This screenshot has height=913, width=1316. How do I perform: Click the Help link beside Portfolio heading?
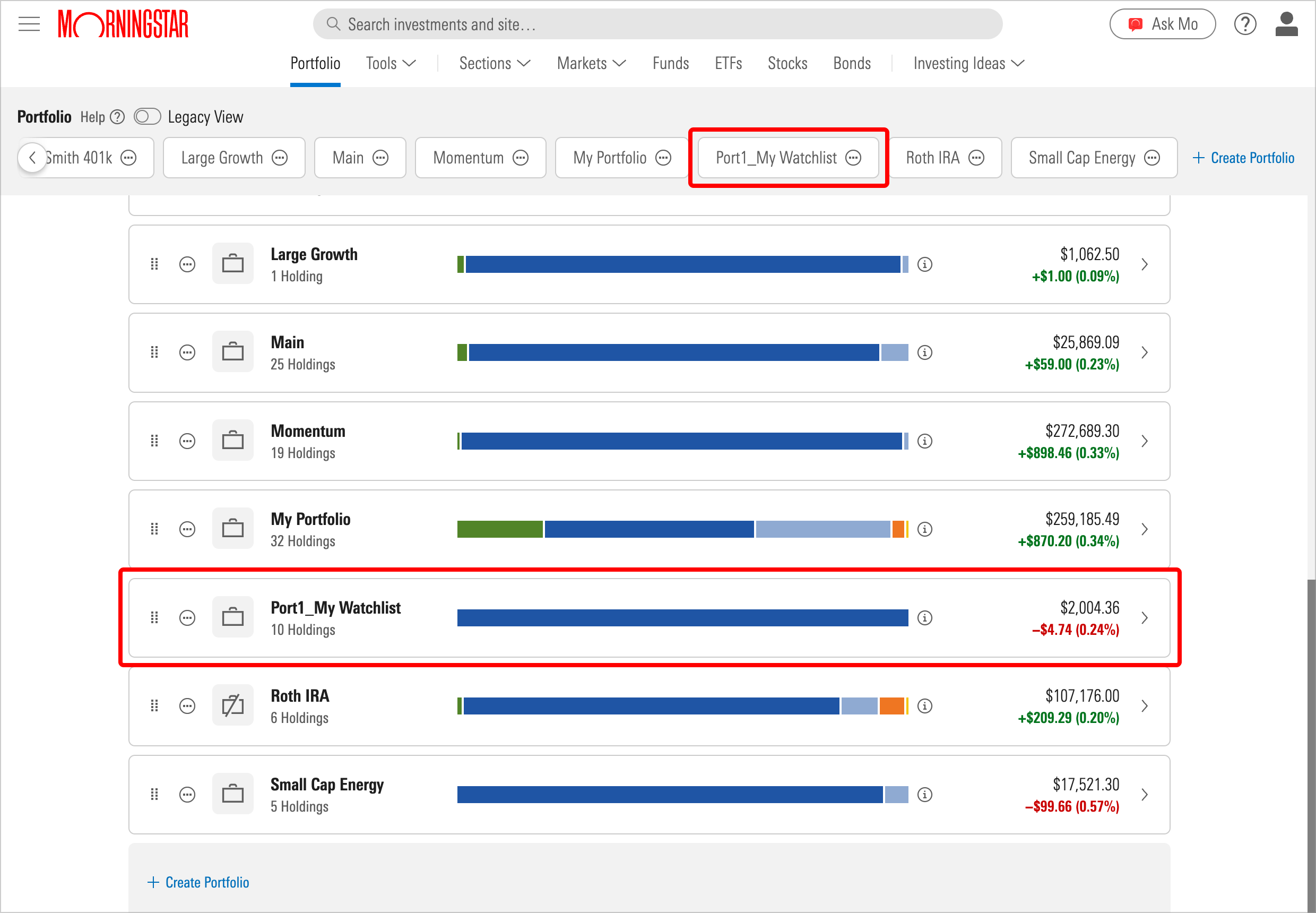93,117
